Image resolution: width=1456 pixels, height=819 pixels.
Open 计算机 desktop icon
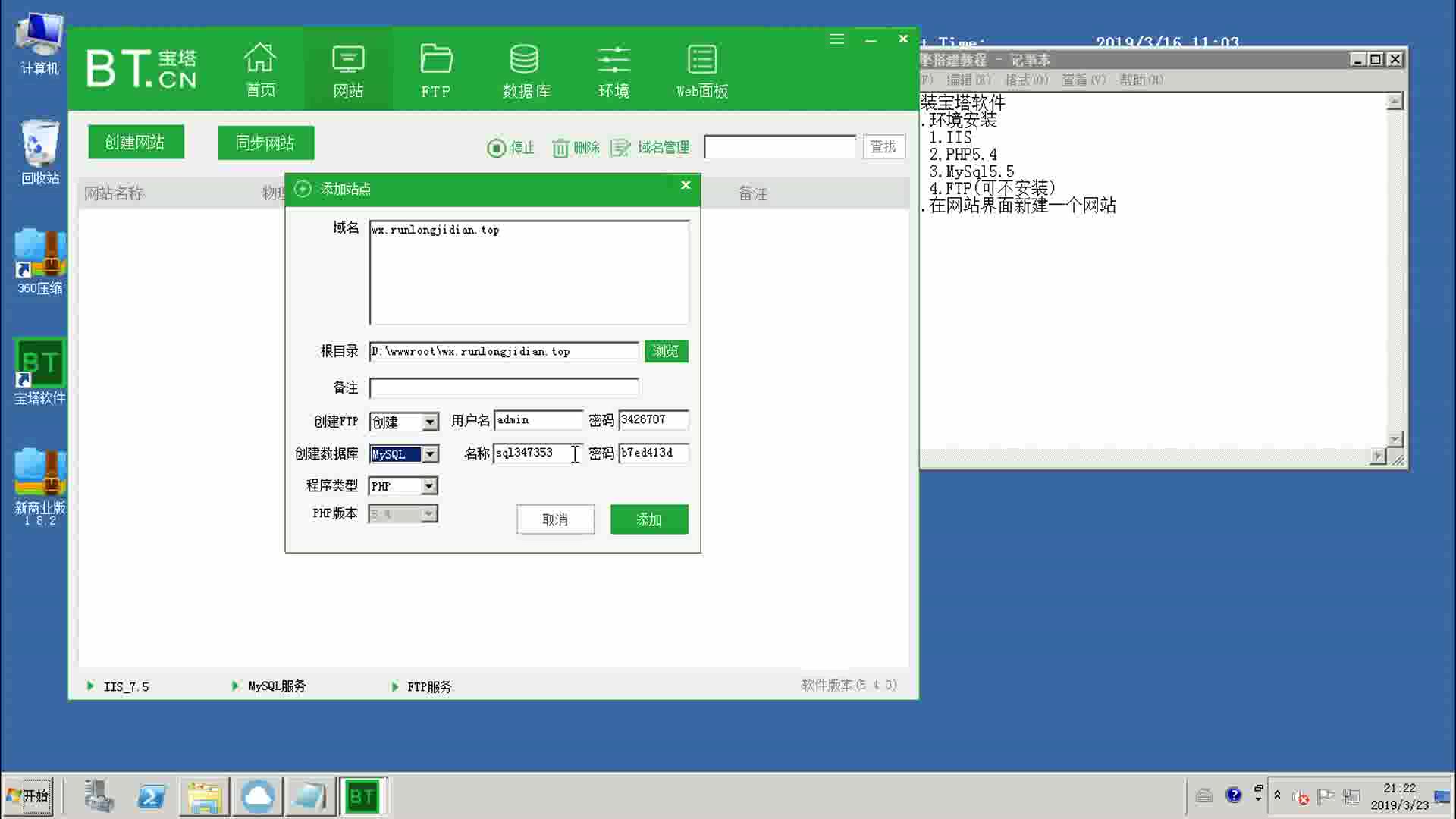[39, 44]
